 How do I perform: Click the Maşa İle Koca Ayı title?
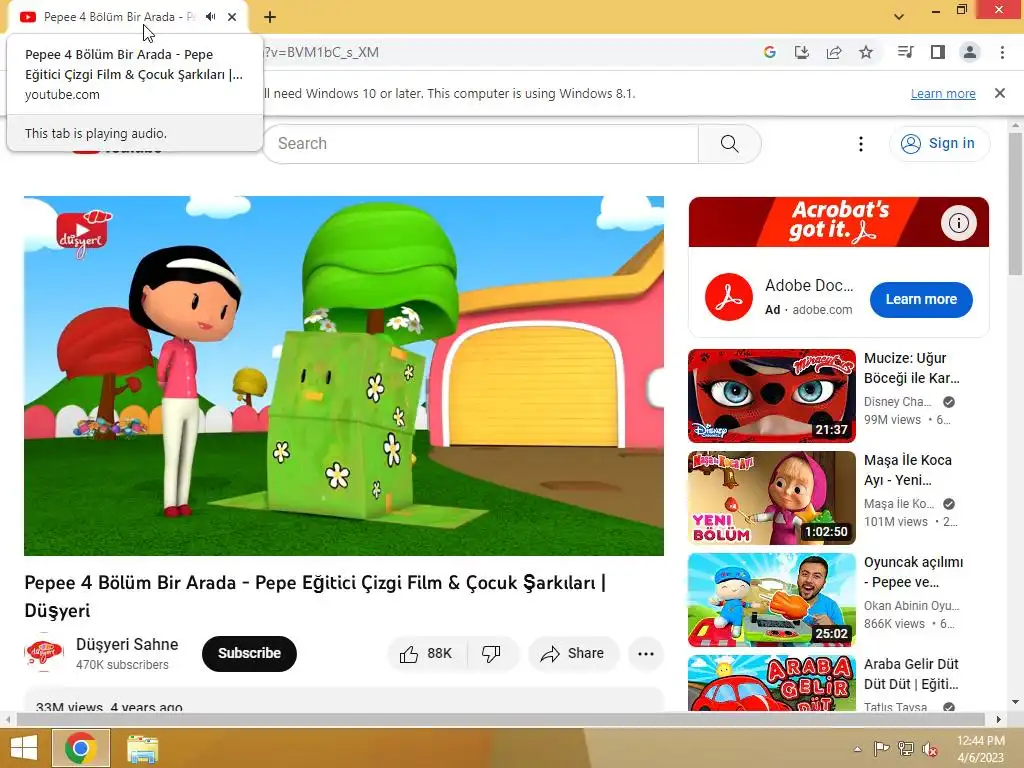pyautogui.click(x=908, y=470)
